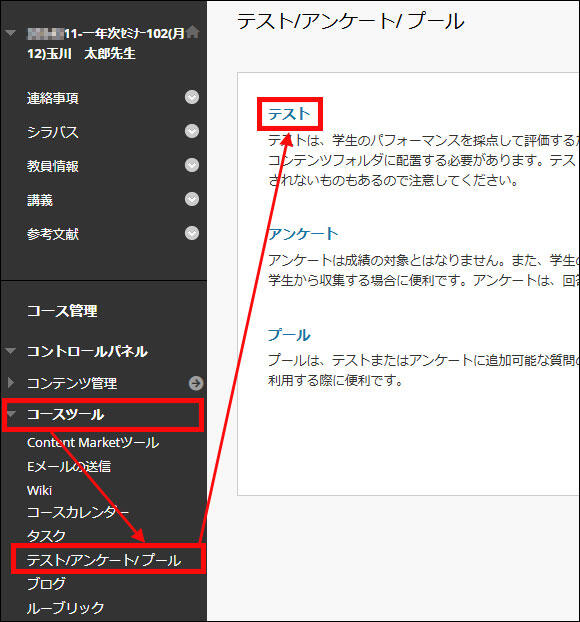Collapse the コントロールパネル section
This screenshot has height=622, width=580.
click(11, 351)
